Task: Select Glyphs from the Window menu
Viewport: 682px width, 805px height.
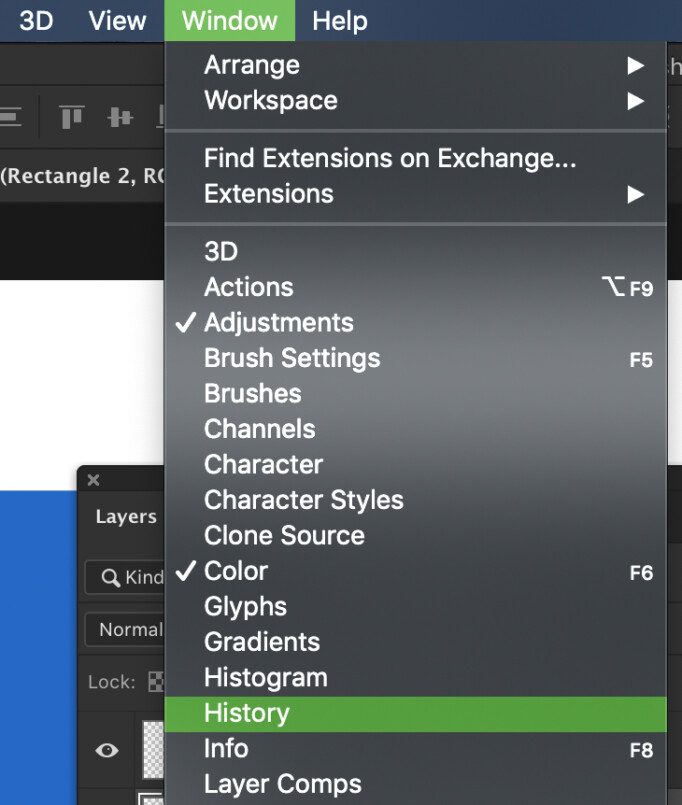Action: point(245,606)
